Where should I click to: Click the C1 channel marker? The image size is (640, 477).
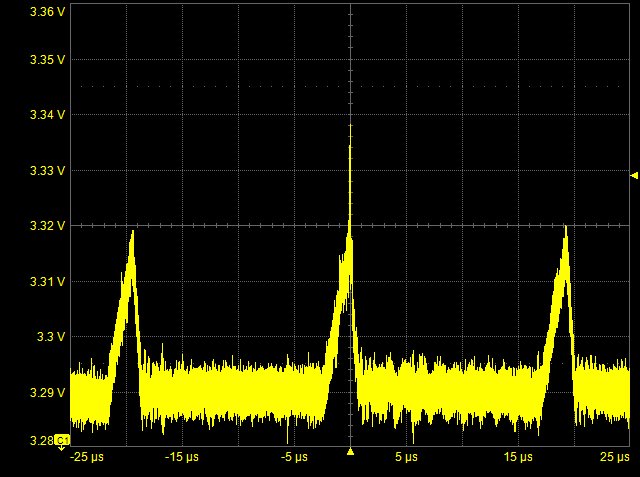tap(62, 440)
